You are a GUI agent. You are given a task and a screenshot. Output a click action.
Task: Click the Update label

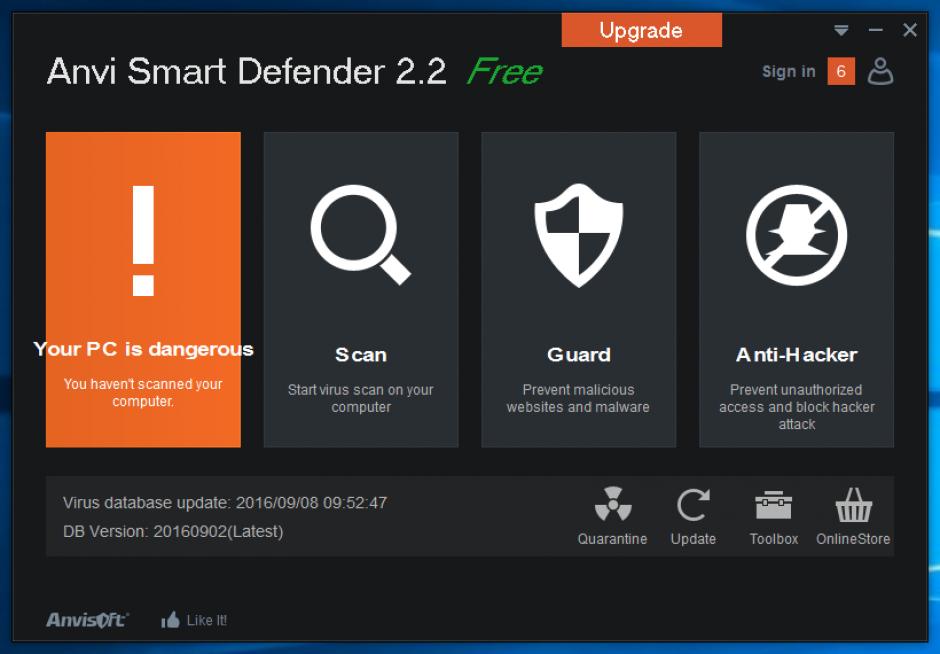694,539
